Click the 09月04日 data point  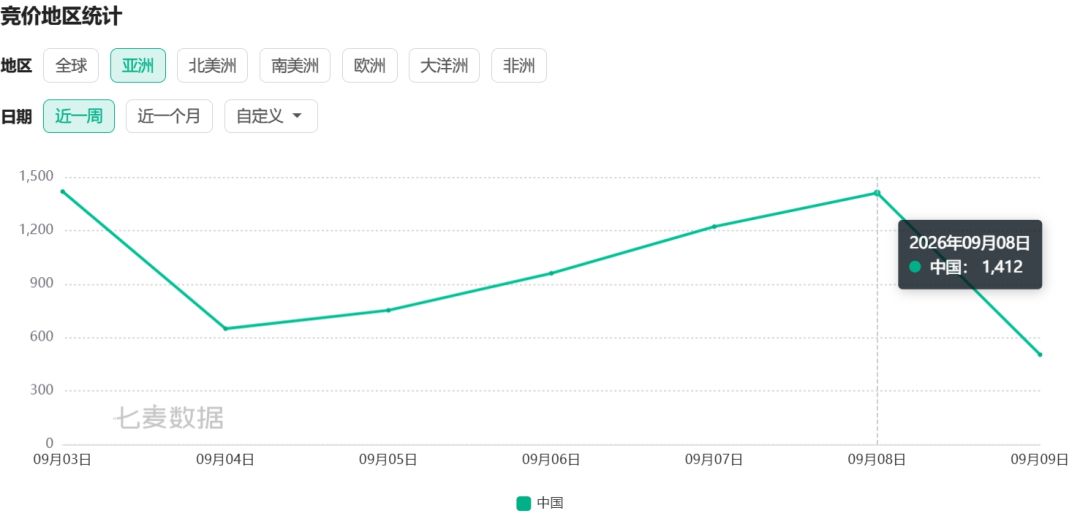coord(225,329)
